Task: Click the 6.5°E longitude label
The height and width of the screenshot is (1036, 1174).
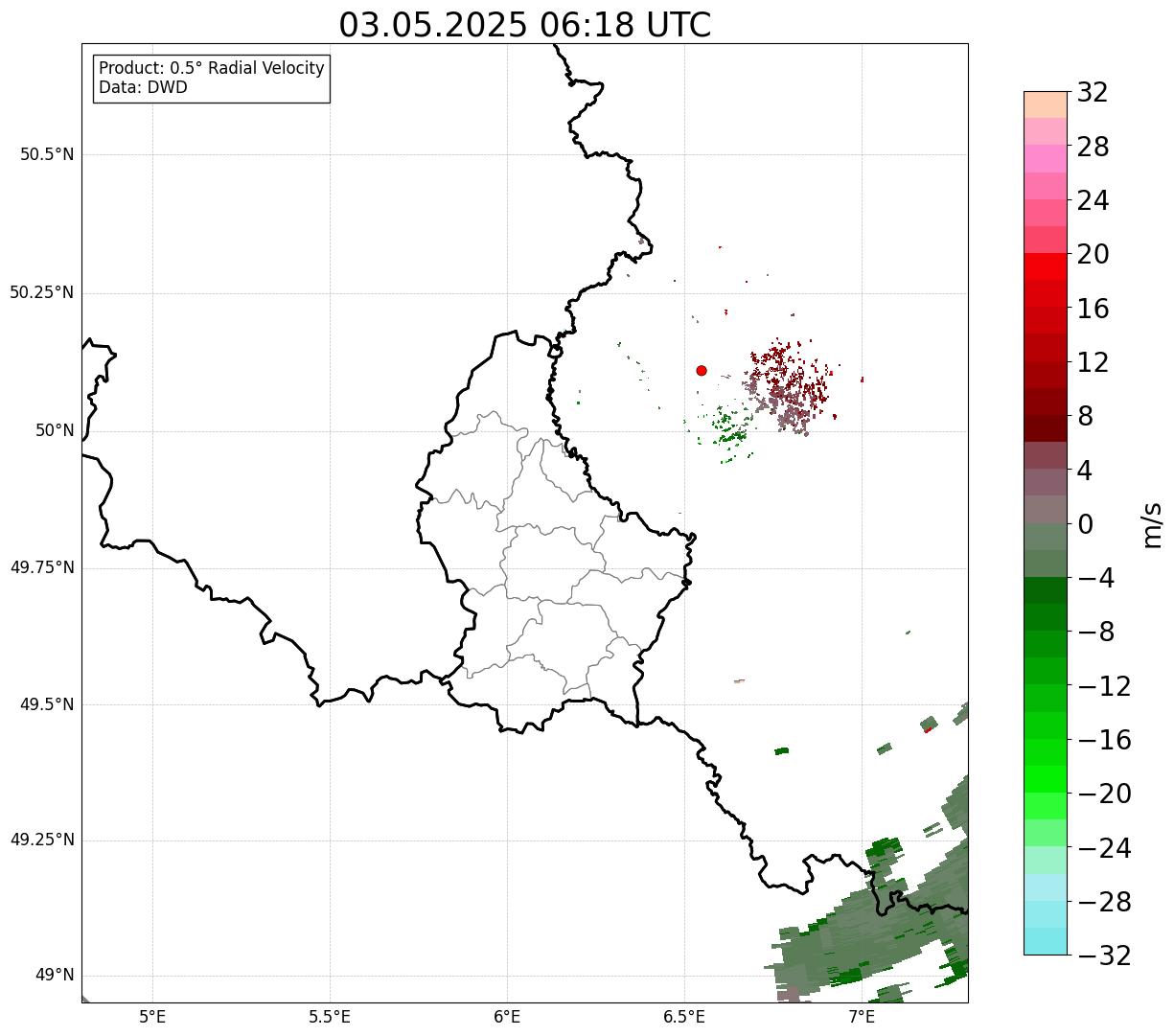Action: click(x=684, y=1016)
